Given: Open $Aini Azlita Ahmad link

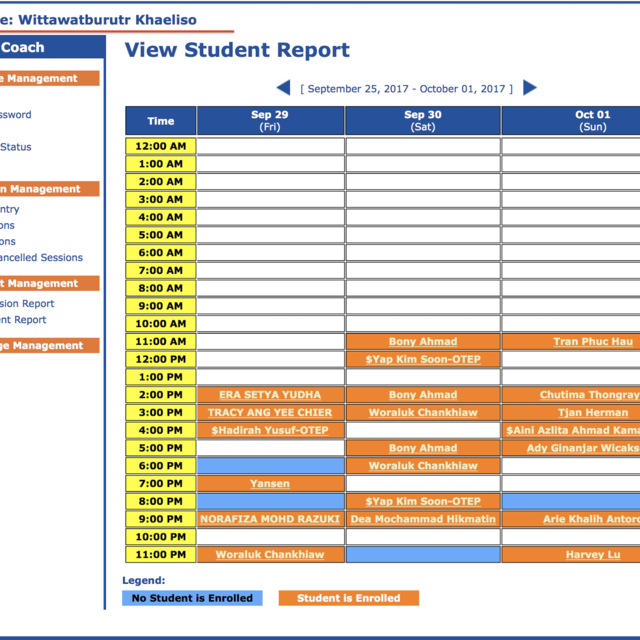Looking at the screenshot, I should [573, 430].
